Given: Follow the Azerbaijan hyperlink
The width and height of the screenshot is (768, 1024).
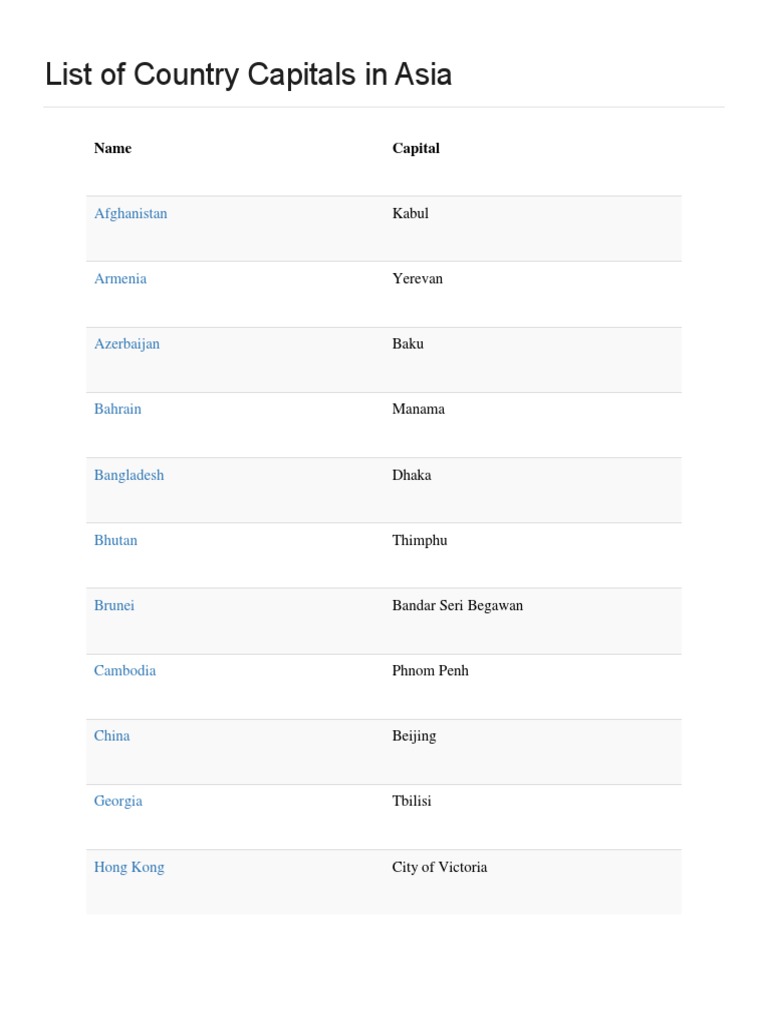Looking at the screenshot, I should pyautogui.click(x=126, y=343).
